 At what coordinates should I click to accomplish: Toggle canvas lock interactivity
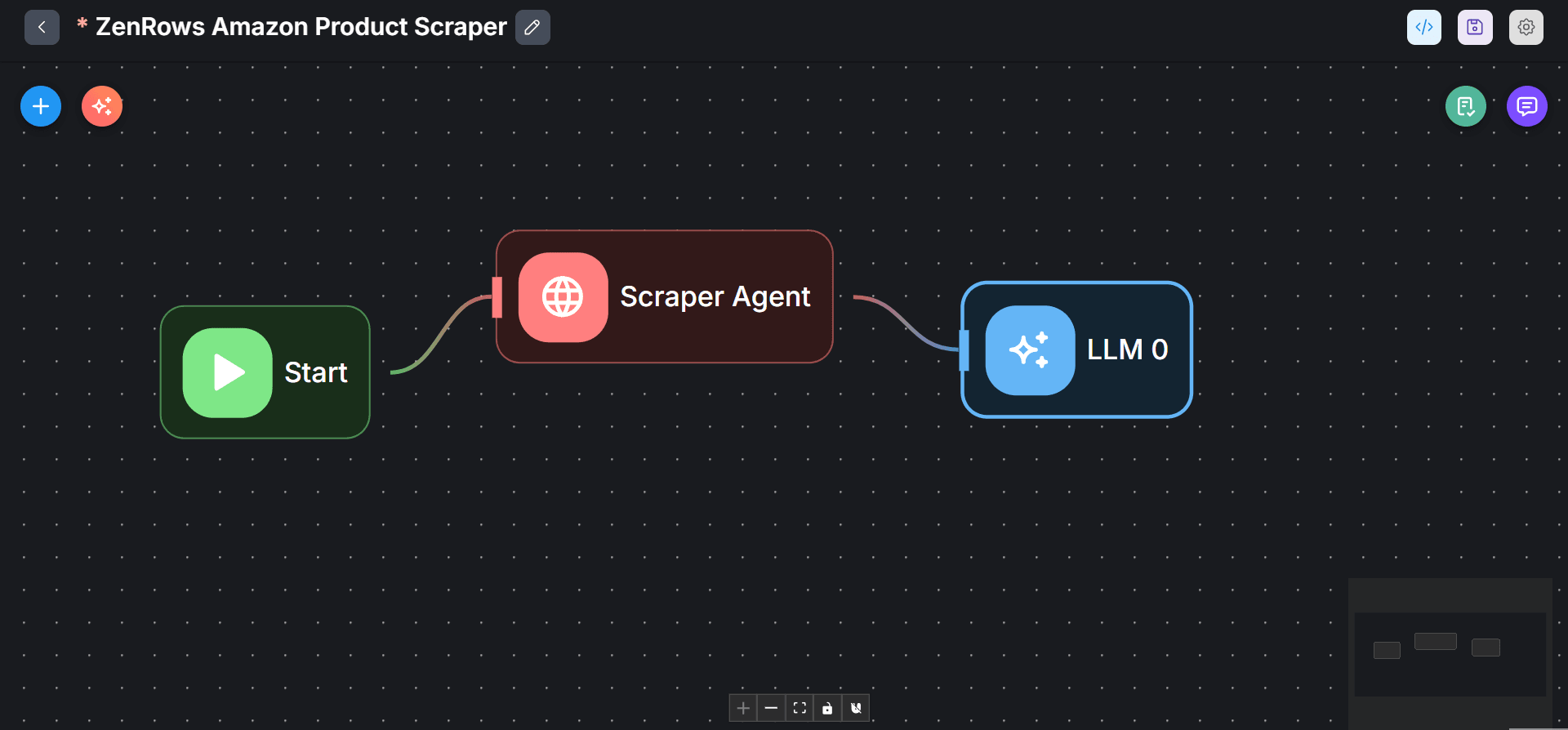pos(827,708)
